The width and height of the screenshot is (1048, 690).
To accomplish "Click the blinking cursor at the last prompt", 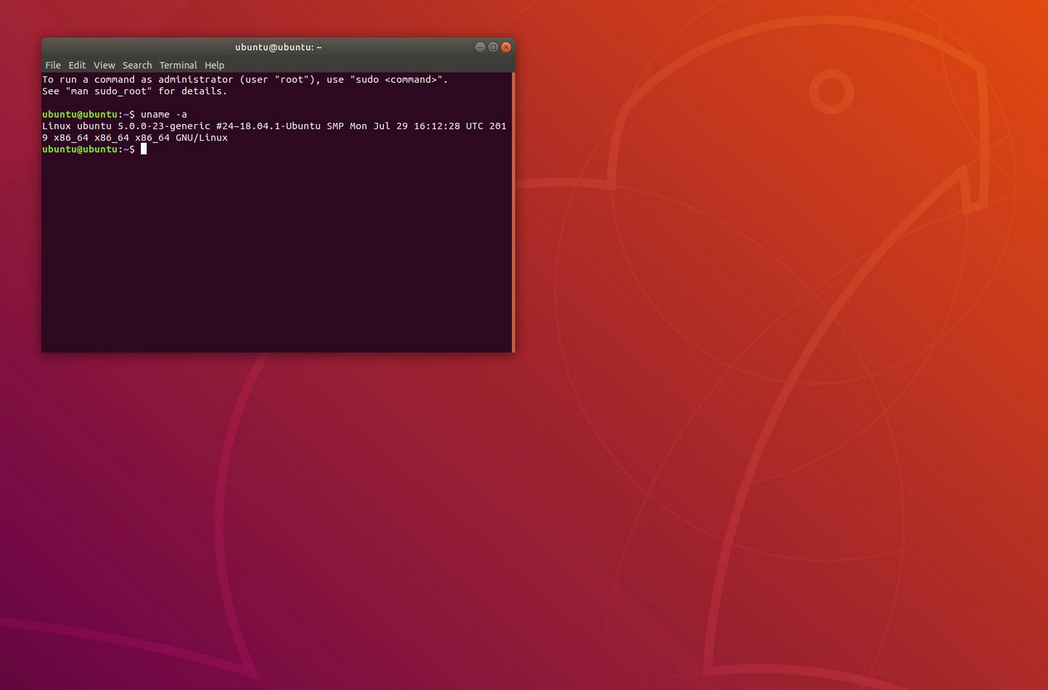I will click(144, 149).
